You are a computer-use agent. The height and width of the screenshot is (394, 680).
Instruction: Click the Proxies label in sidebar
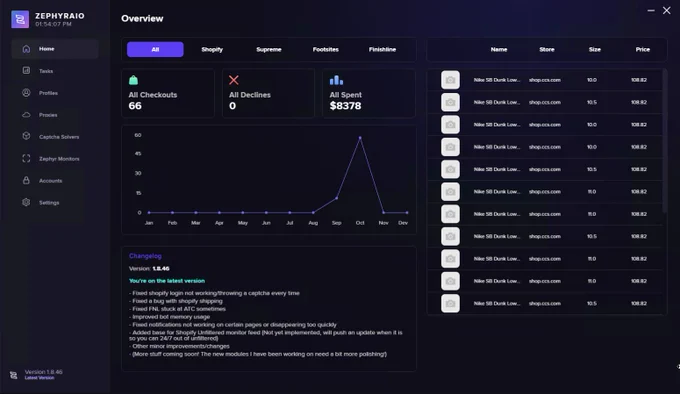[x=48, y=115]
